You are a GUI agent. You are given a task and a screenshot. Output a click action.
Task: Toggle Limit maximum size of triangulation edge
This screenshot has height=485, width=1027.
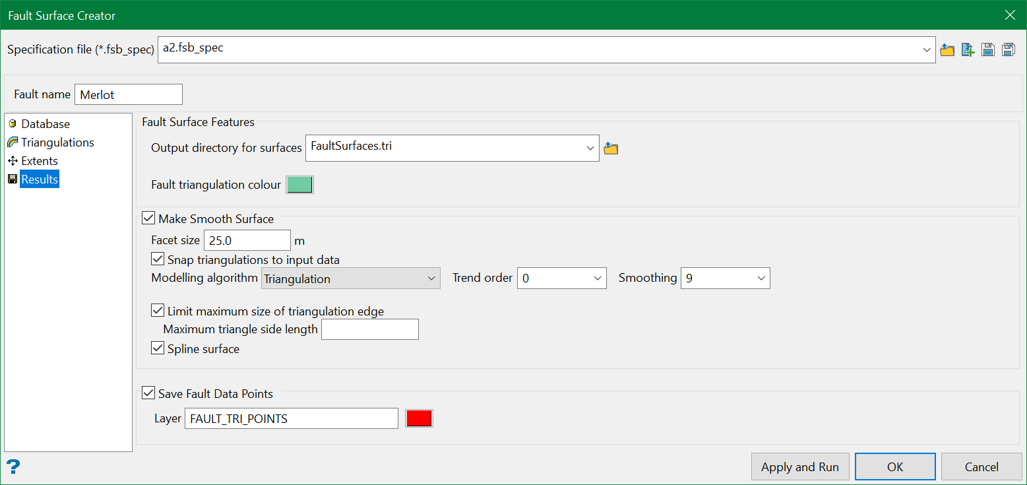click(x=157, y=311)
